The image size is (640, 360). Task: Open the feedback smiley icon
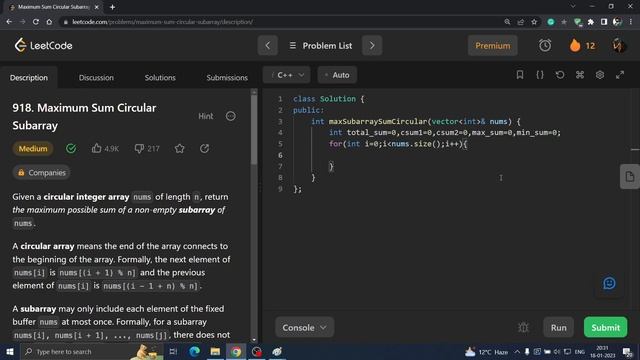click(x=609, y=283)
